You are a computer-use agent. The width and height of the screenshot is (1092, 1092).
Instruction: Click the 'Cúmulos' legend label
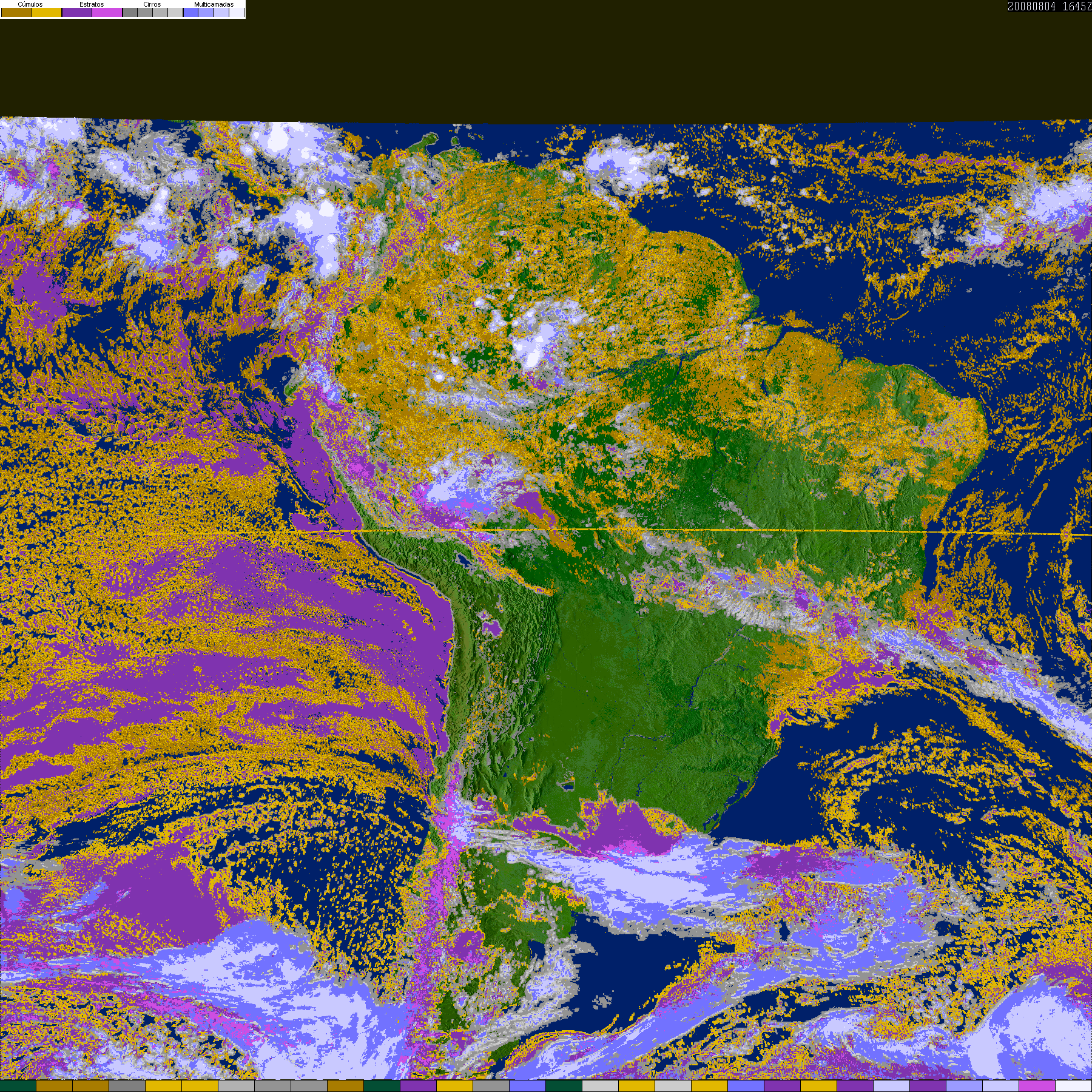click(30, 4)
